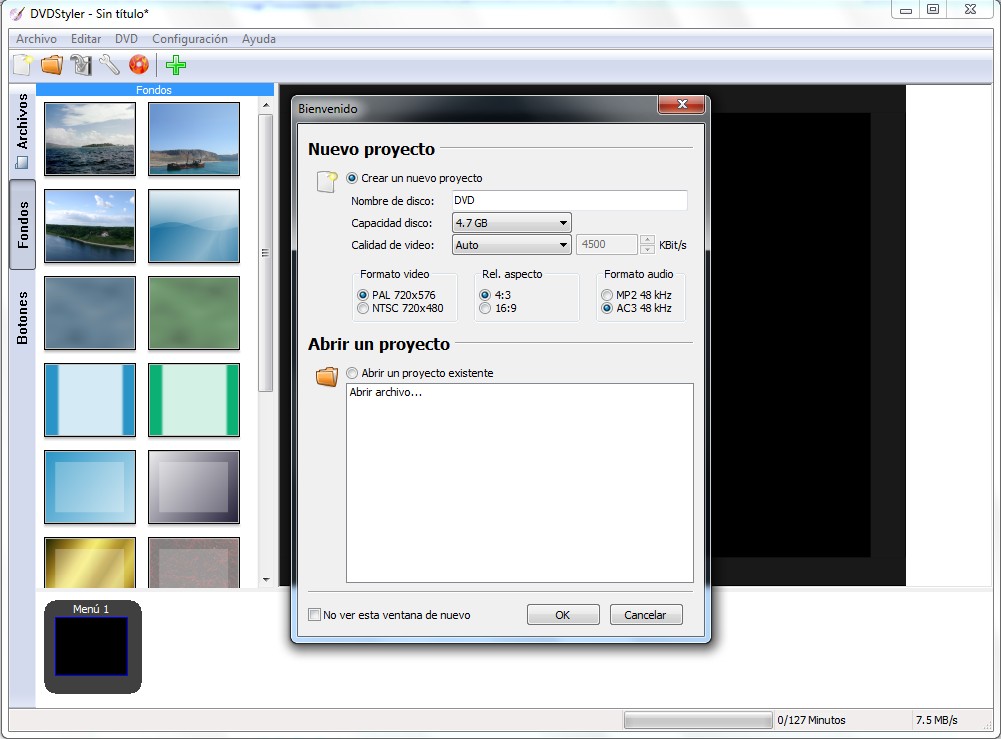Select the cloudy sea island background thumbnail
1001x739 pixels.
coord(90,138)
